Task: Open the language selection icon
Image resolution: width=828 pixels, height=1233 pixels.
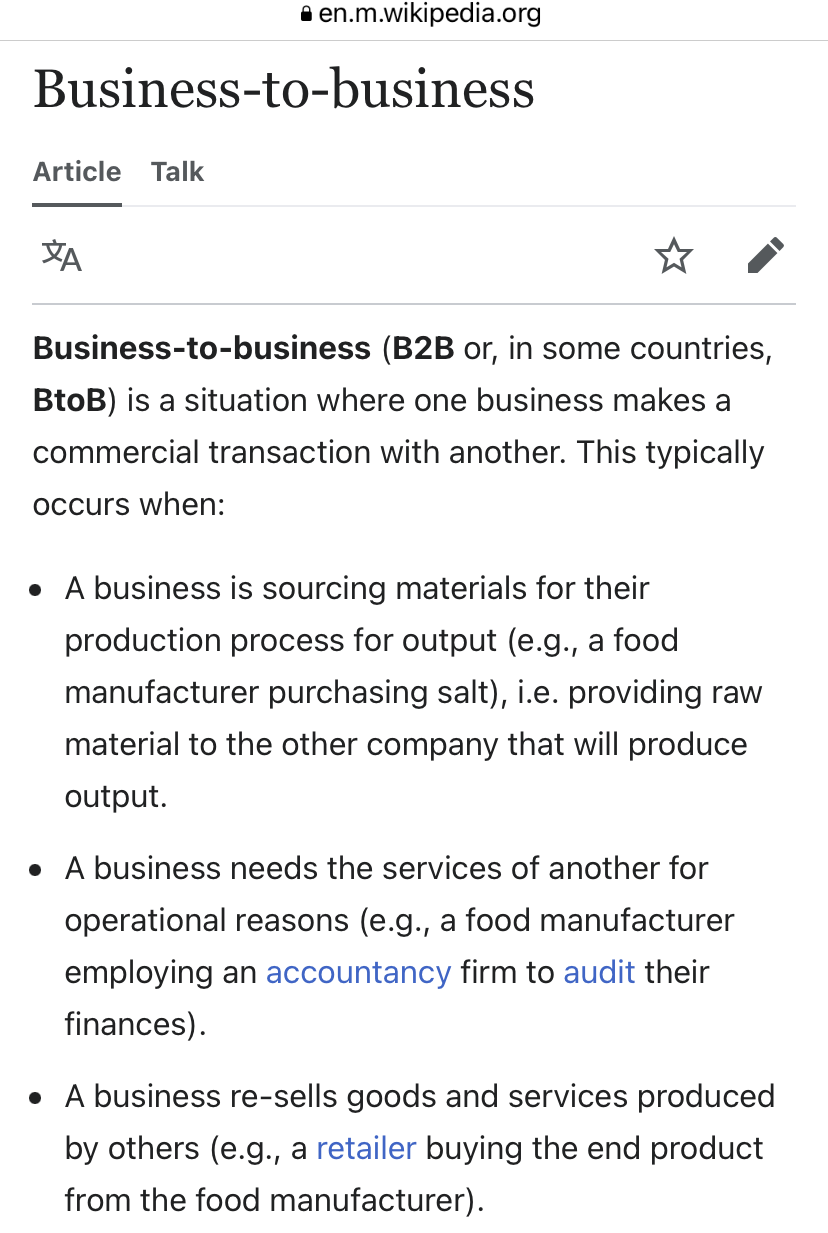Action: click(x=62, y=257)
